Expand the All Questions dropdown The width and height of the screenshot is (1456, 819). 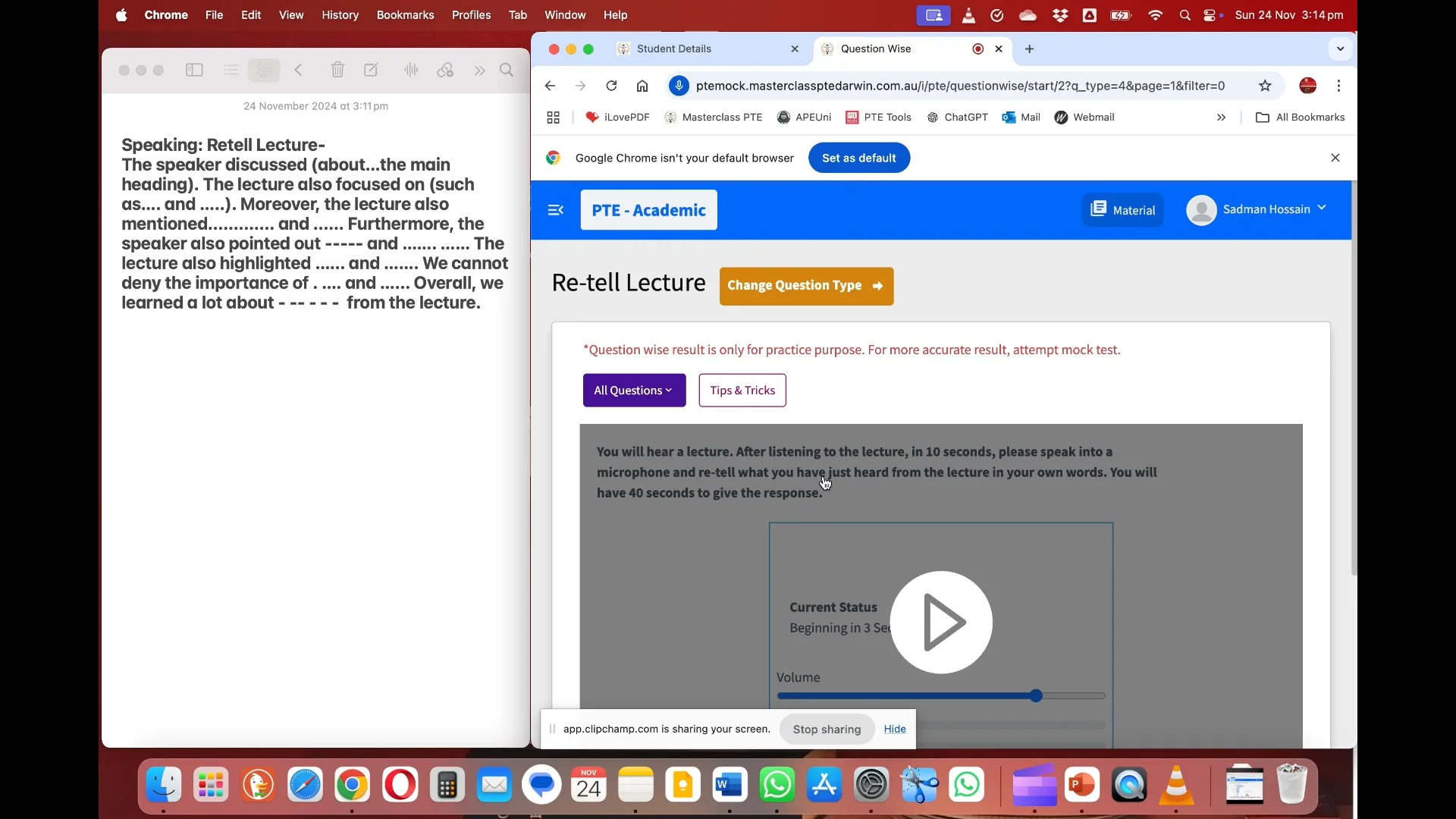[x=634, y=390]
